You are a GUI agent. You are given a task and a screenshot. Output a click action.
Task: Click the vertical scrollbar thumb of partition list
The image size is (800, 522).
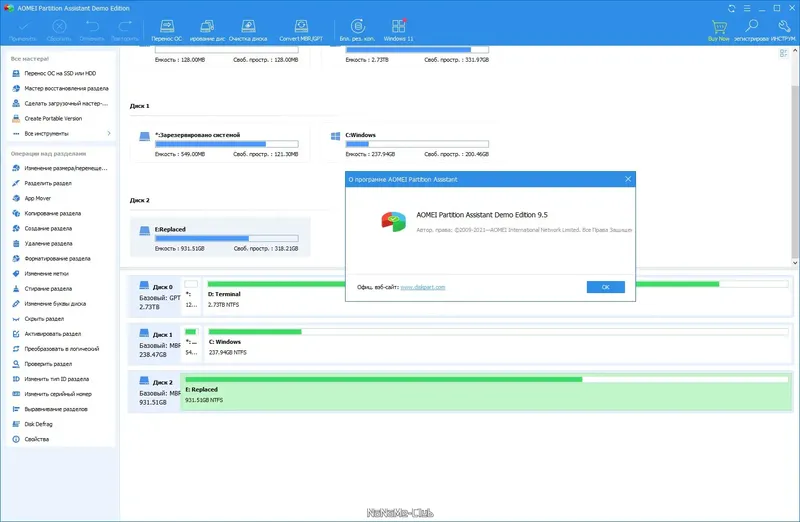(795, 171)
